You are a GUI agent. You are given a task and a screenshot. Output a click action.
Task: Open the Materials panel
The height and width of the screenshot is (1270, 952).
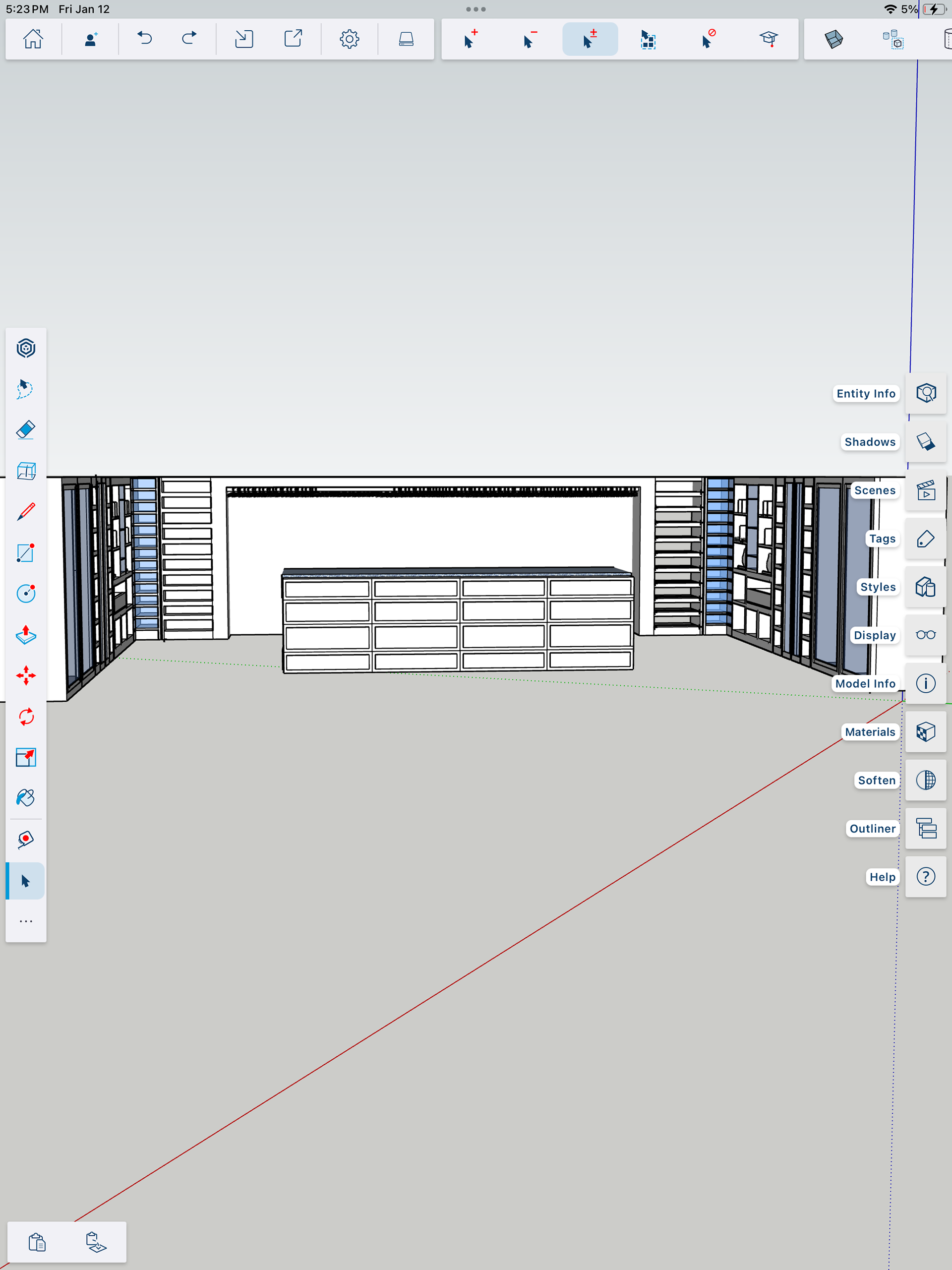tap(926, 732)
